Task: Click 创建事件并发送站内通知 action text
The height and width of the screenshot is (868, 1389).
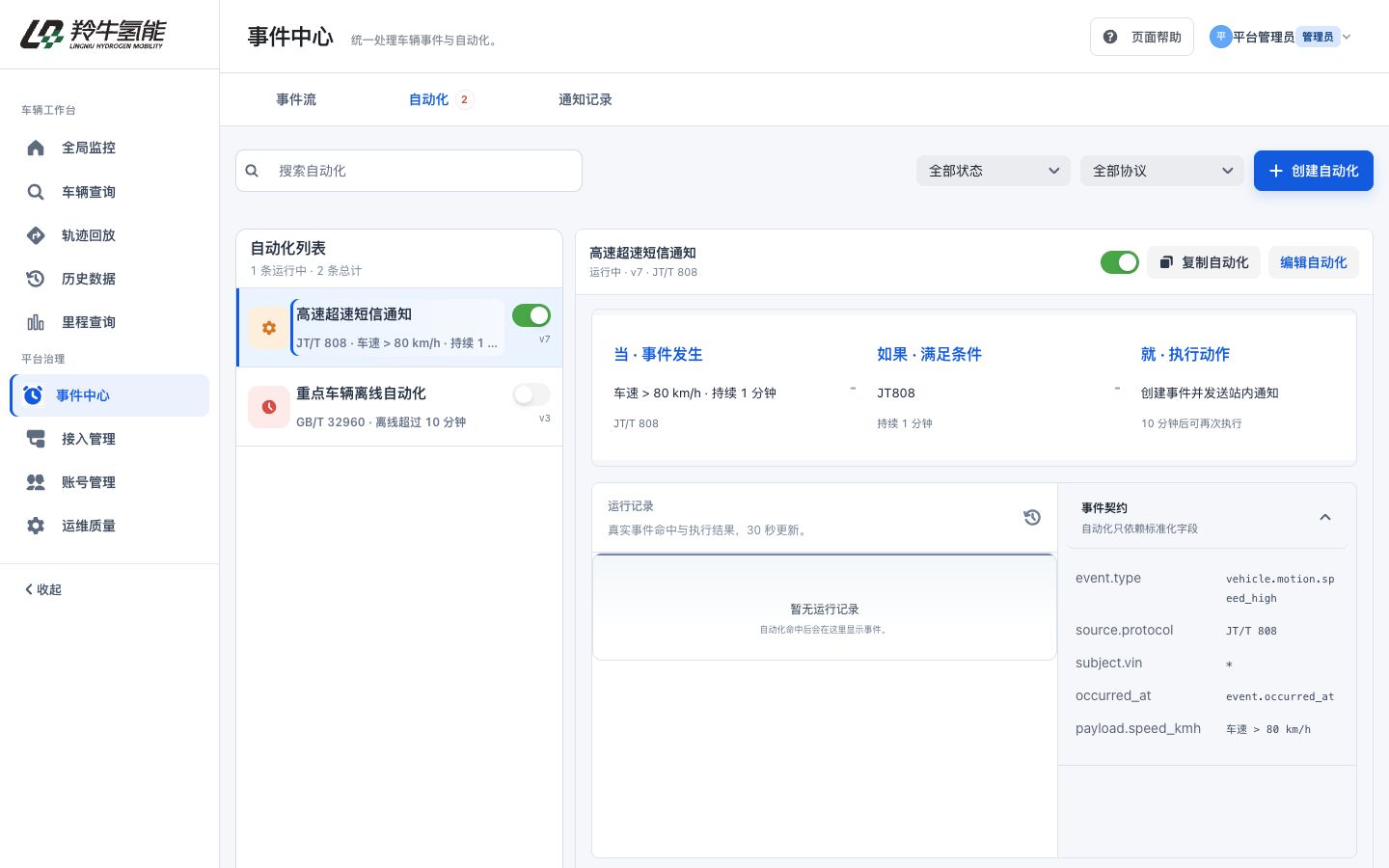Action: pyautogui.click(x=1210, y=393)
